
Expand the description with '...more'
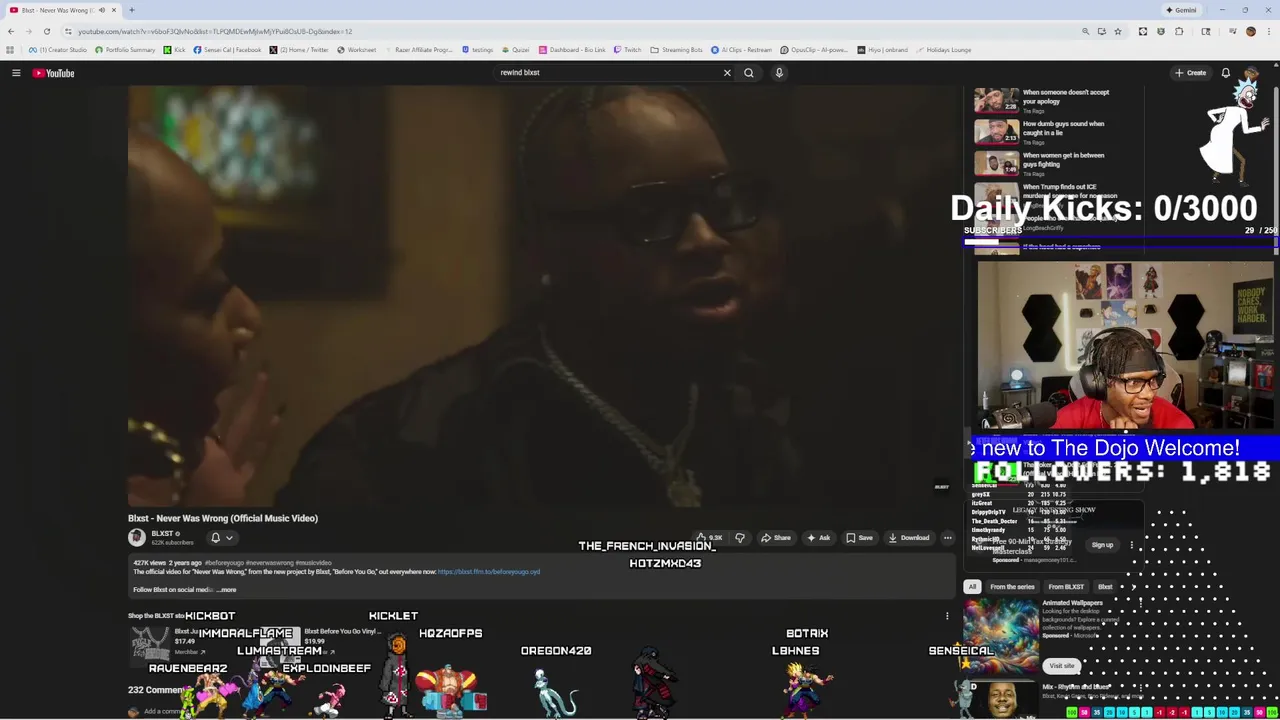(227, 590)
